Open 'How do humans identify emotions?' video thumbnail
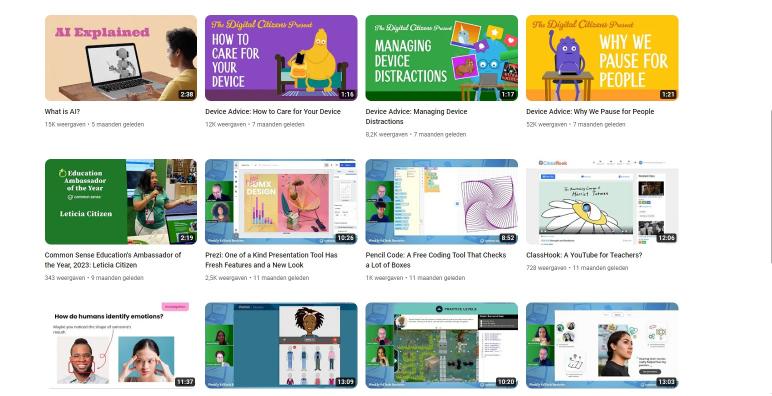 point(121,345)
